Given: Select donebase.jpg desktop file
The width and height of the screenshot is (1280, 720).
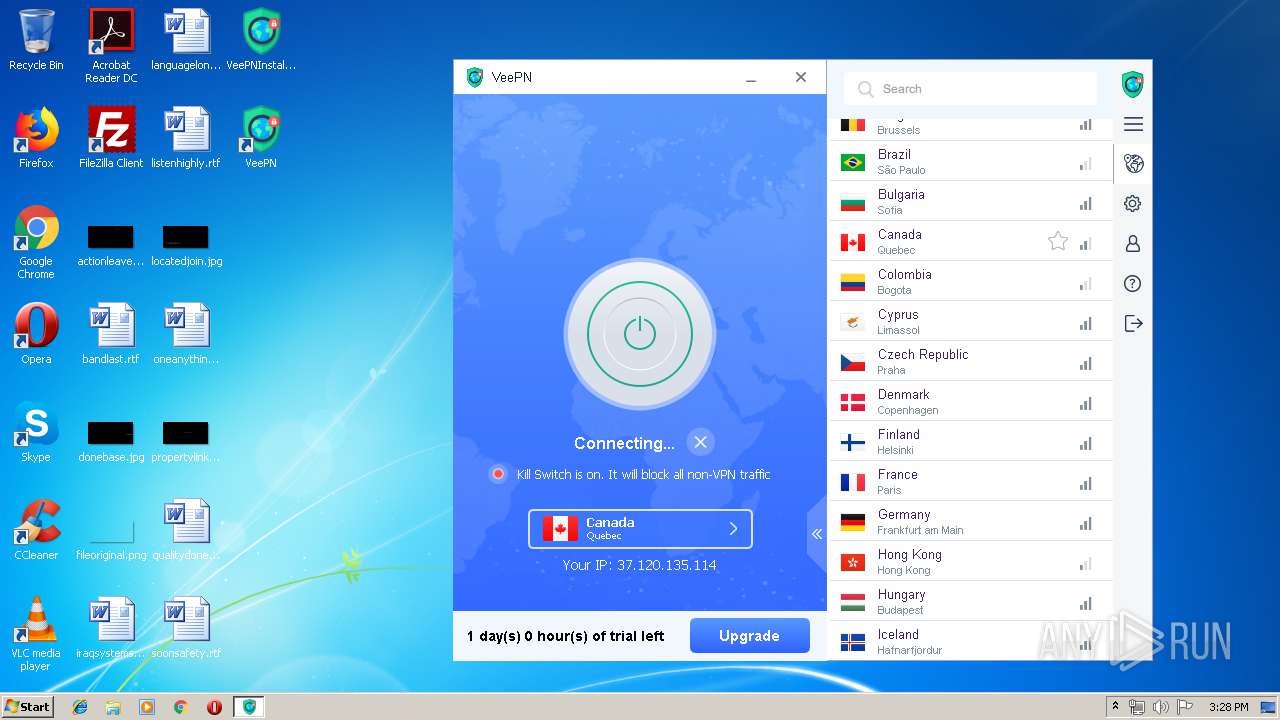Looking at the screenshot, I should point(111,442).
